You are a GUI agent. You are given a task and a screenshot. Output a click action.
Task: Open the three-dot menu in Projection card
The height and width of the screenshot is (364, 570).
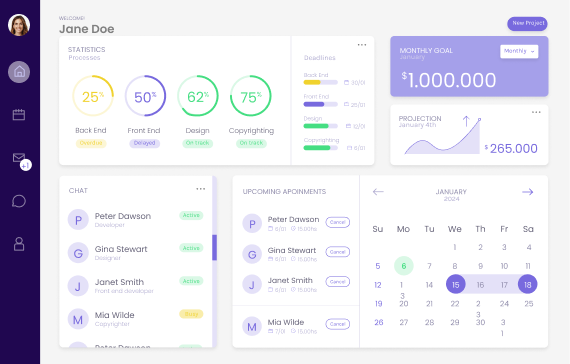pos(536,112)
